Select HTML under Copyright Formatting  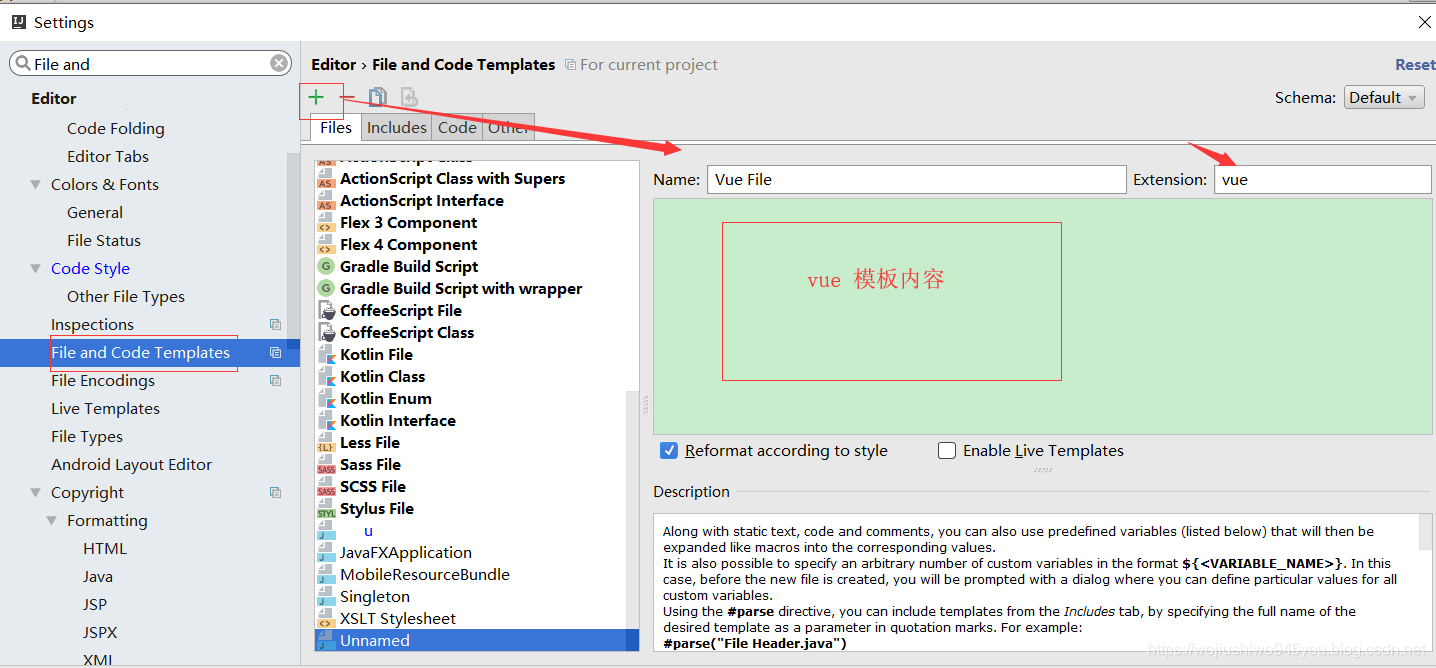point(105,548)
